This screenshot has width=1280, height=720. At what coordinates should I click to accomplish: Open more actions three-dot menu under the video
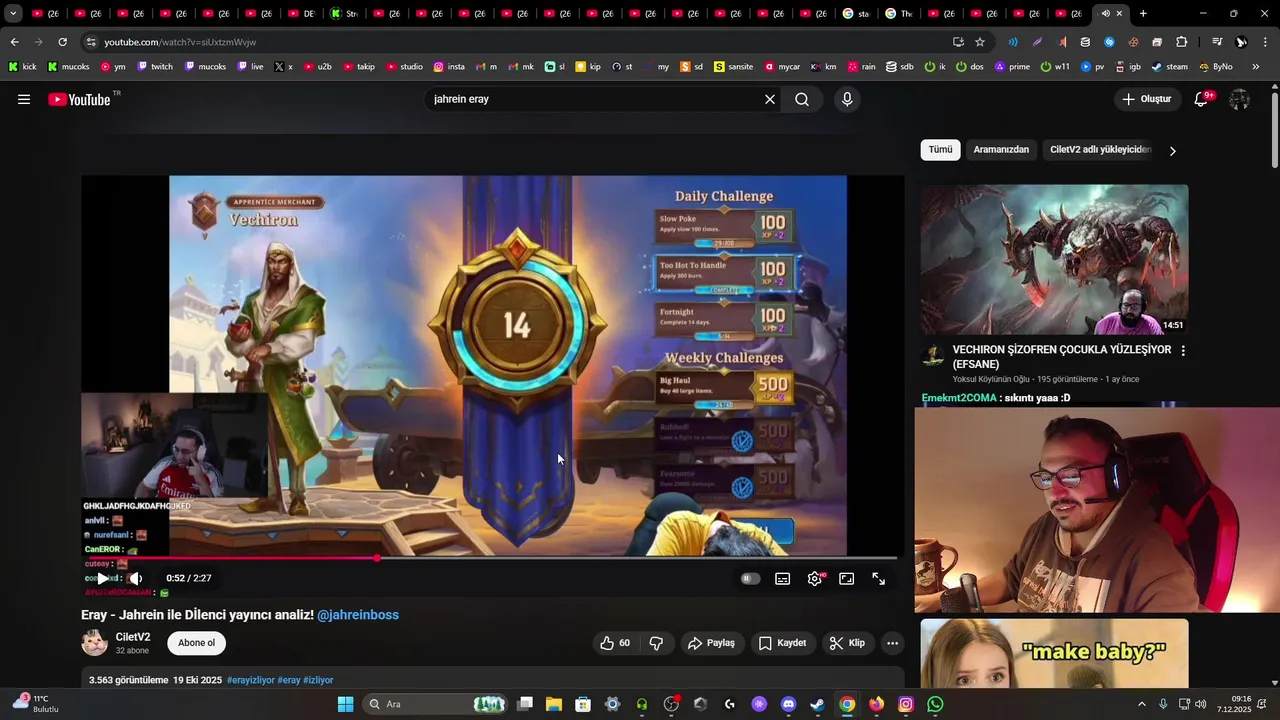[893, 643]
